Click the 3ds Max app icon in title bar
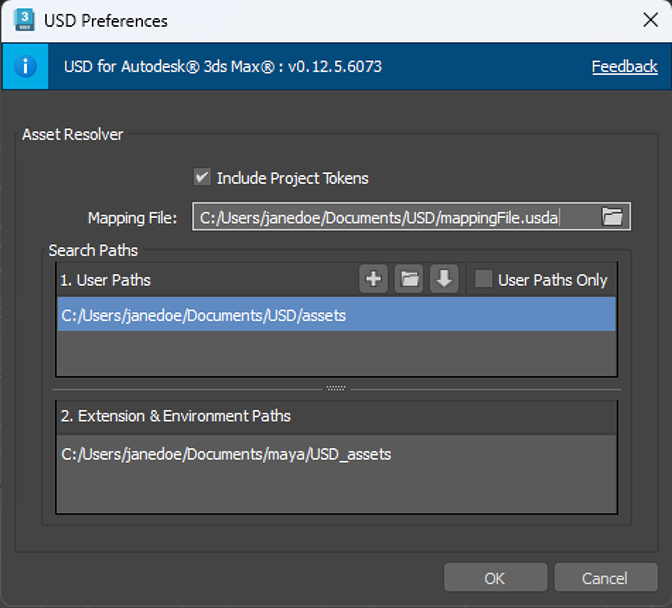The image size is (672, 608). 24,20
